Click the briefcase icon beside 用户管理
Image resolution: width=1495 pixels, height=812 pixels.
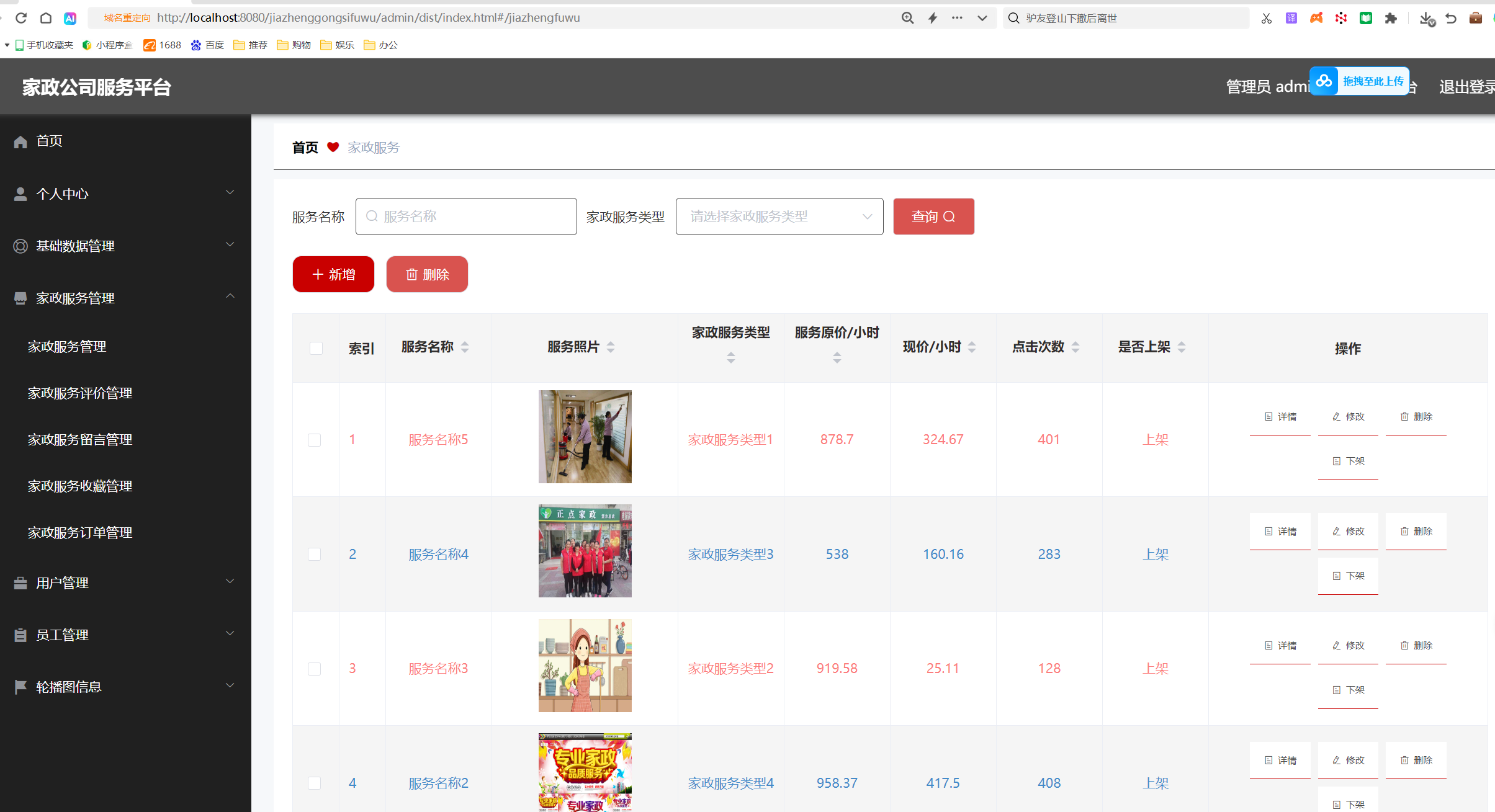[x=19, y=582]
